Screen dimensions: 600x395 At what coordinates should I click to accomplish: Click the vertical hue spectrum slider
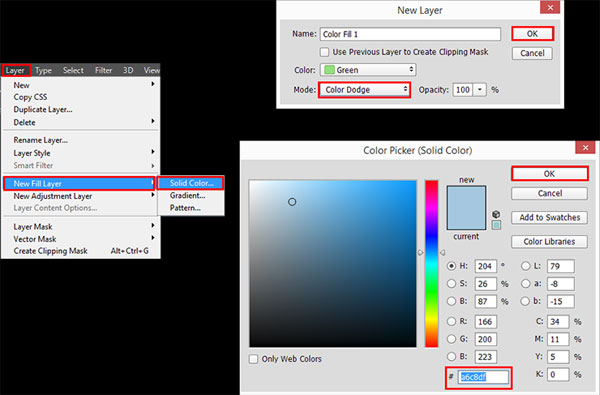431,264
